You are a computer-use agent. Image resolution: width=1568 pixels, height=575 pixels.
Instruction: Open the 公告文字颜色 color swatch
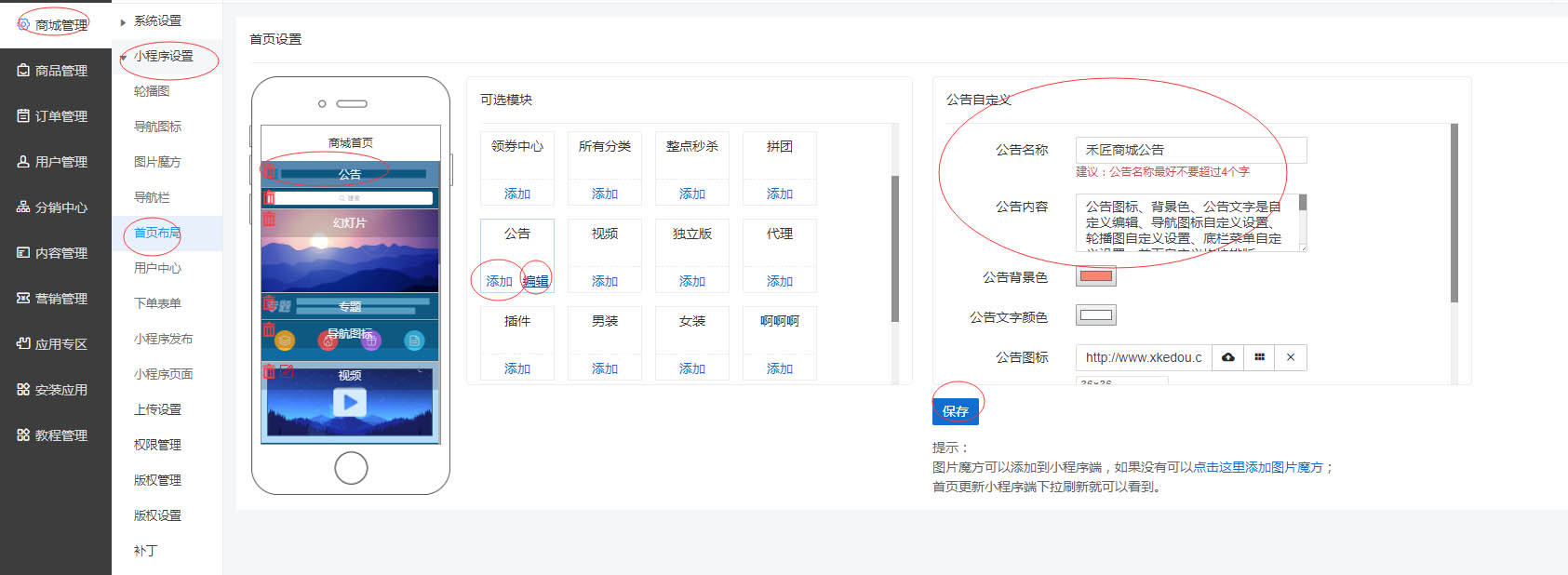[x=1096, y=315]
